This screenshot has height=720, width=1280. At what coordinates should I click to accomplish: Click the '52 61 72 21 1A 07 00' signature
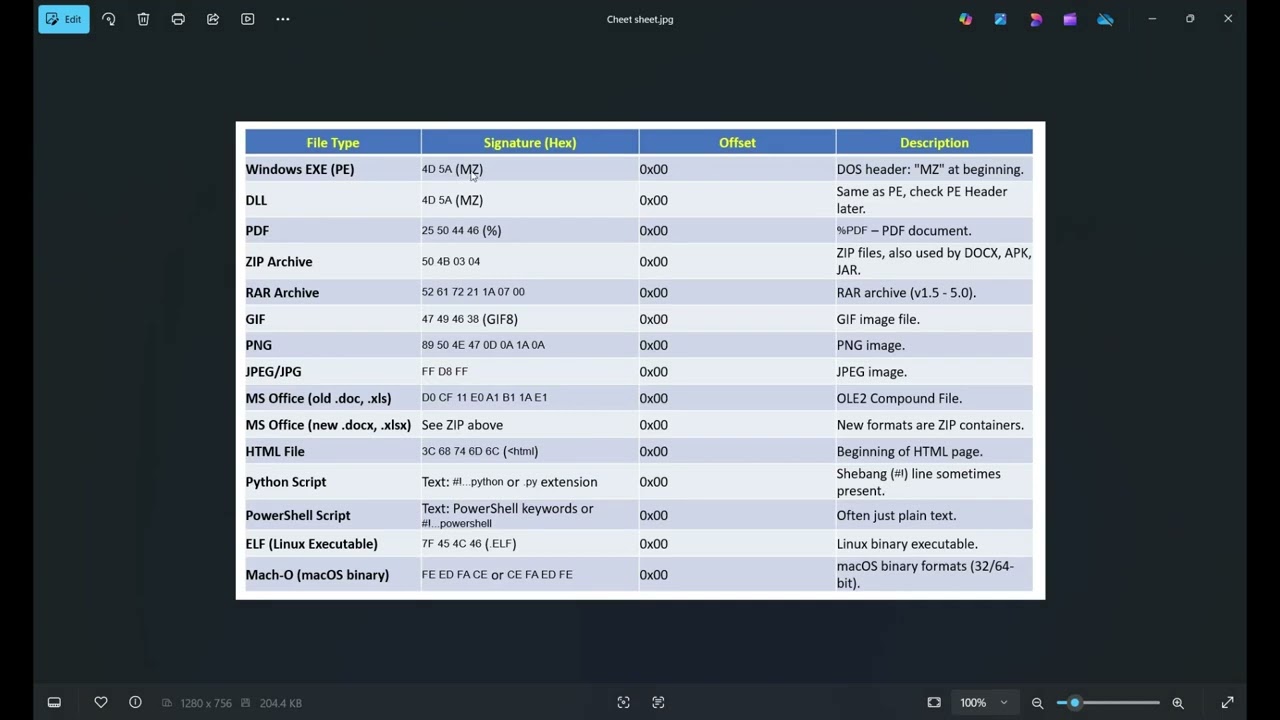coord(473,292)
